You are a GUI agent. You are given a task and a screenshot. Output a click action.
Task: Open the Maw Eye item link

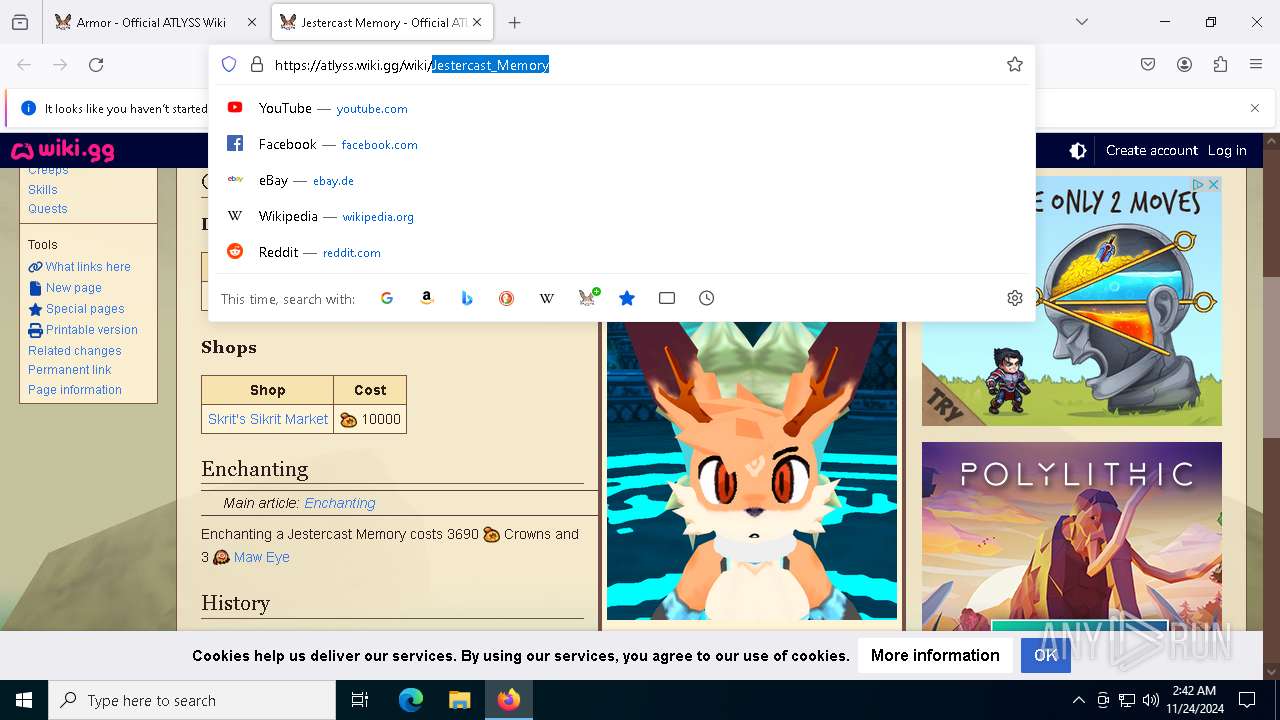(262, 557)
